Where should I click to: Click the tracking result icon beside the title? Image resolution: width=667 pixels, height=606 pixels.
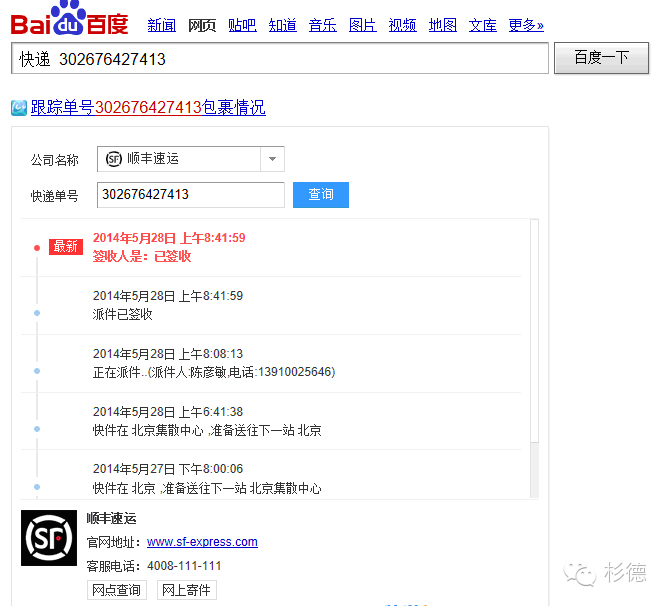(19, 108)
